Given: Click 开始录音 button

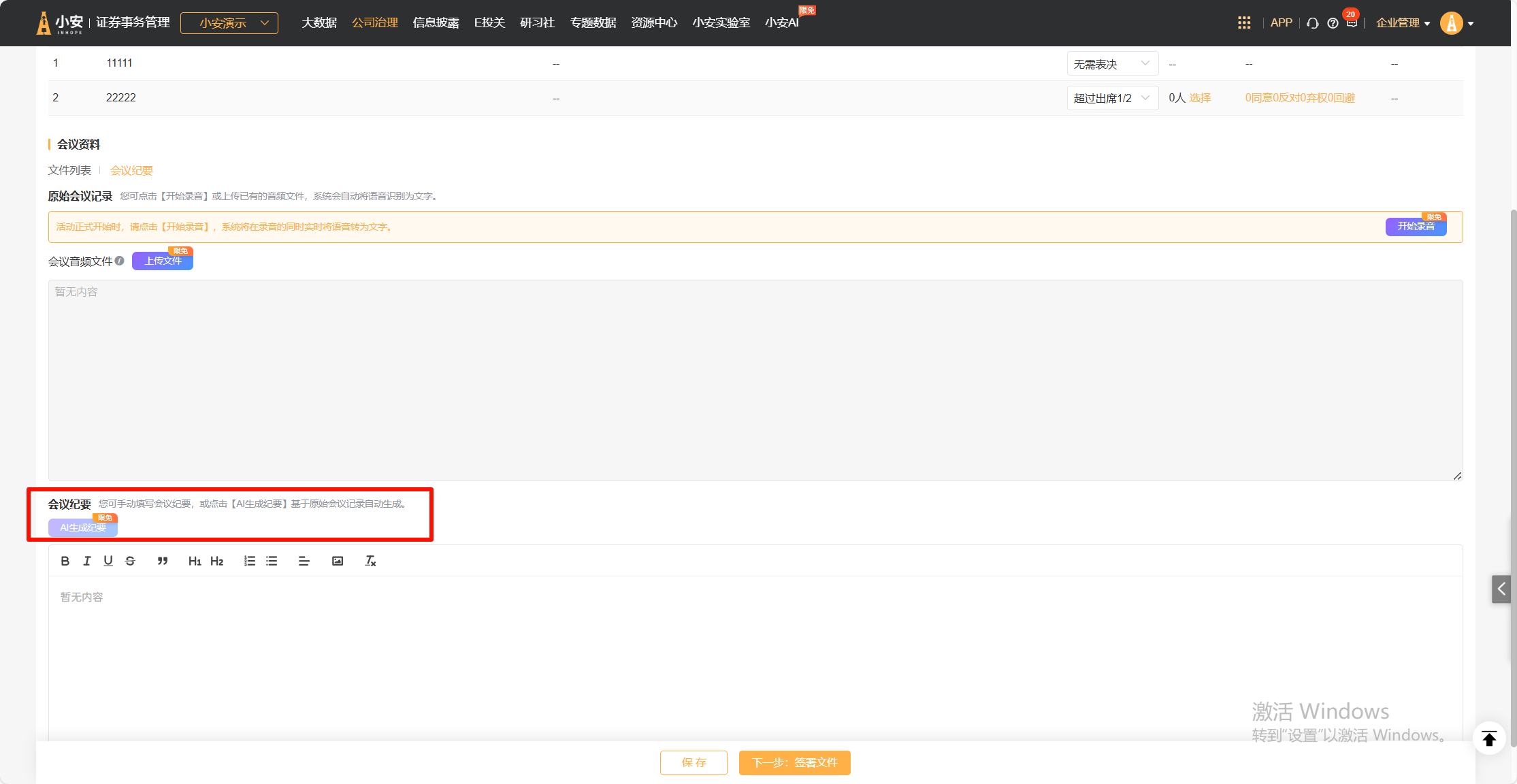Looking at the screenshot, I should (x=1416, y=227).
